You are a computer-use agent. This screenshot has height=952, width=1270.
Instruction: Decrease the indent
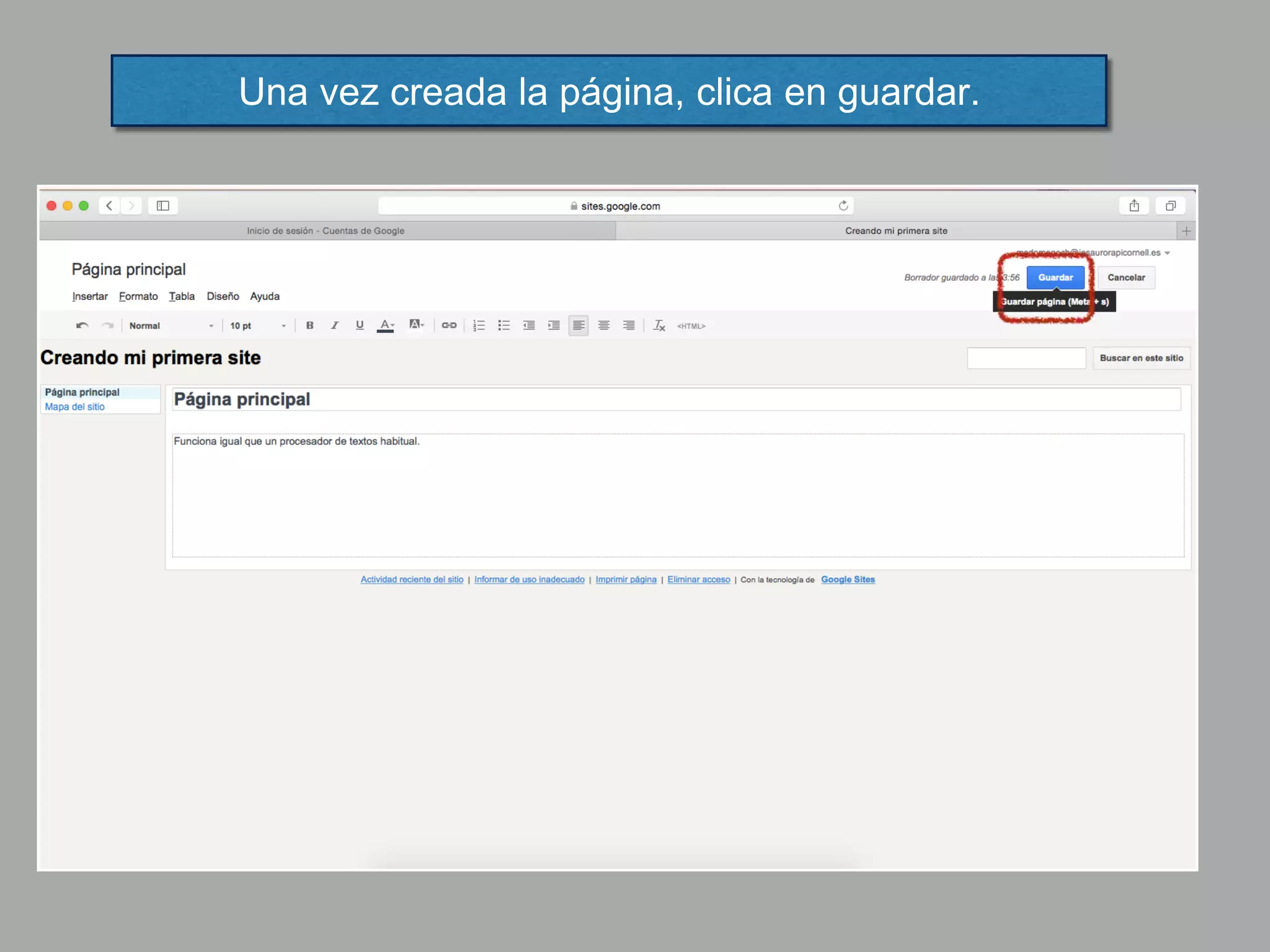click(529, 325)
